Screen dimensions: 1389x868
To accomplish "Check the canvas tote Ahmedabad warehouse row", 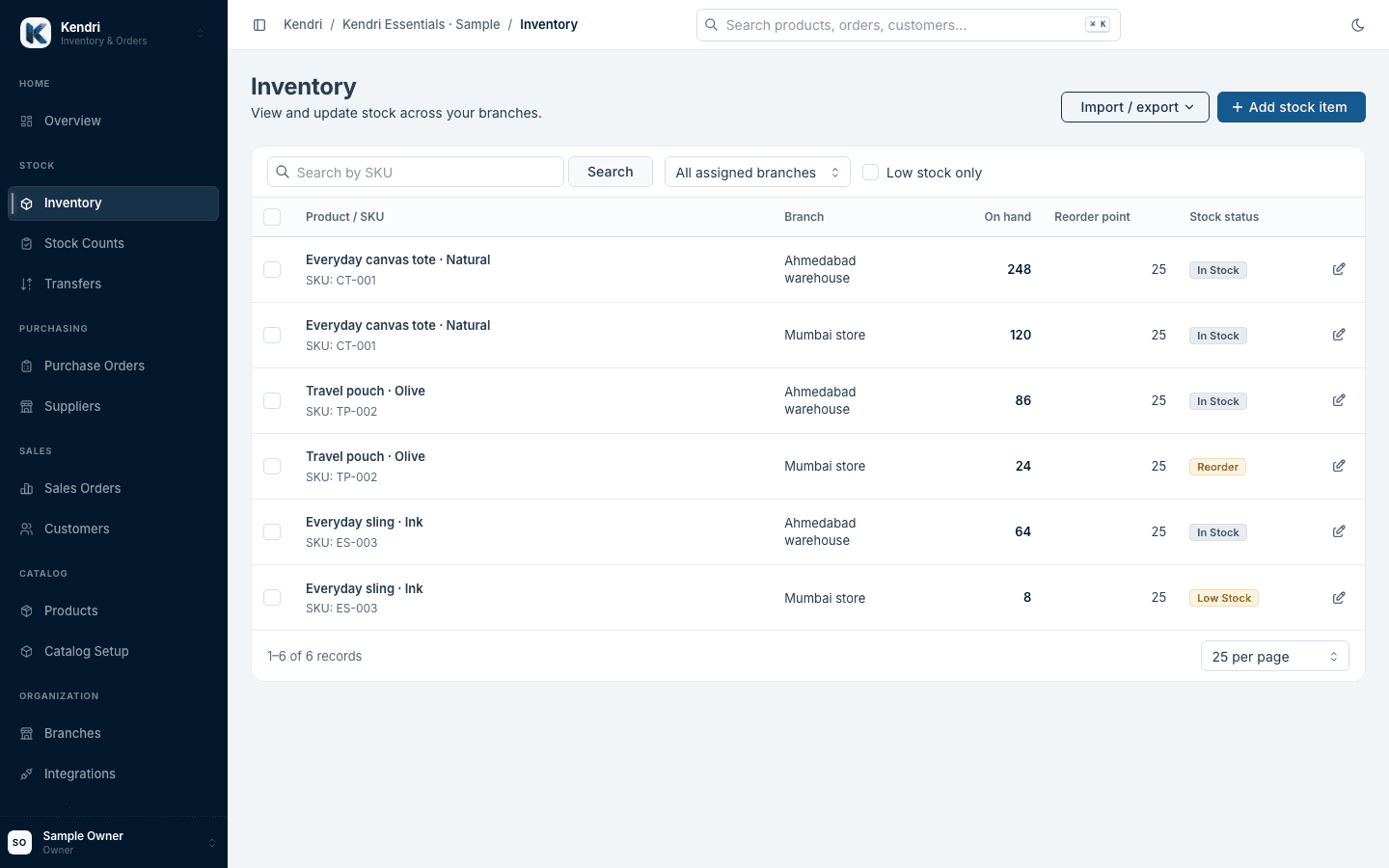I will click(272, 269).
